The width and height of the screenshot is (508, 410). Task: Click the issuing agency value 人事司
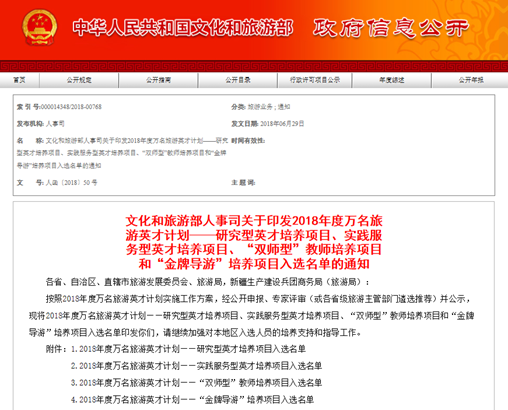[55, 124]
